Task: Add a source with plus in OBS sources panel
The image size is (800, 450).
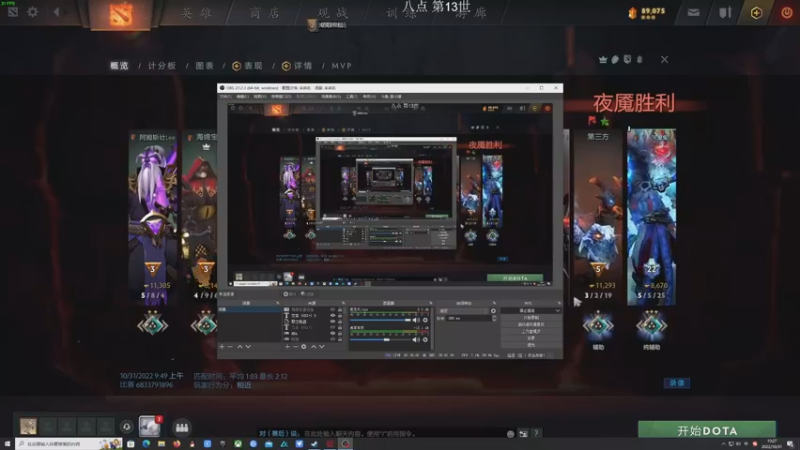Action: click(287, 346)
